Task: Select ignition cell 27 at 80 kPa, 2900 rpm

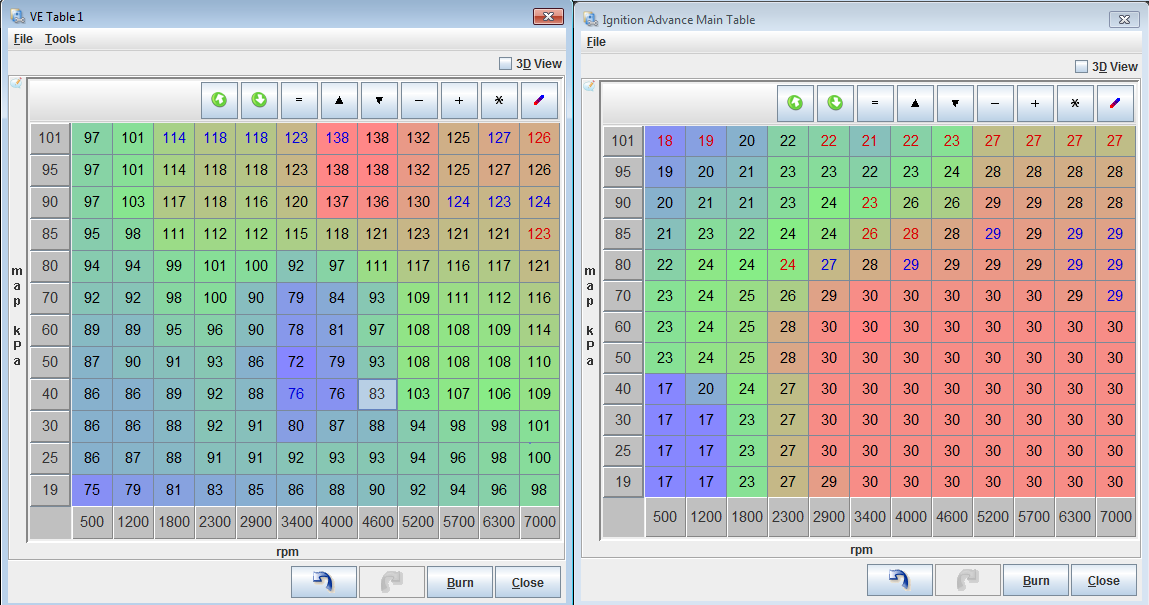Action: pyautogui.click(x=829, y=264)
